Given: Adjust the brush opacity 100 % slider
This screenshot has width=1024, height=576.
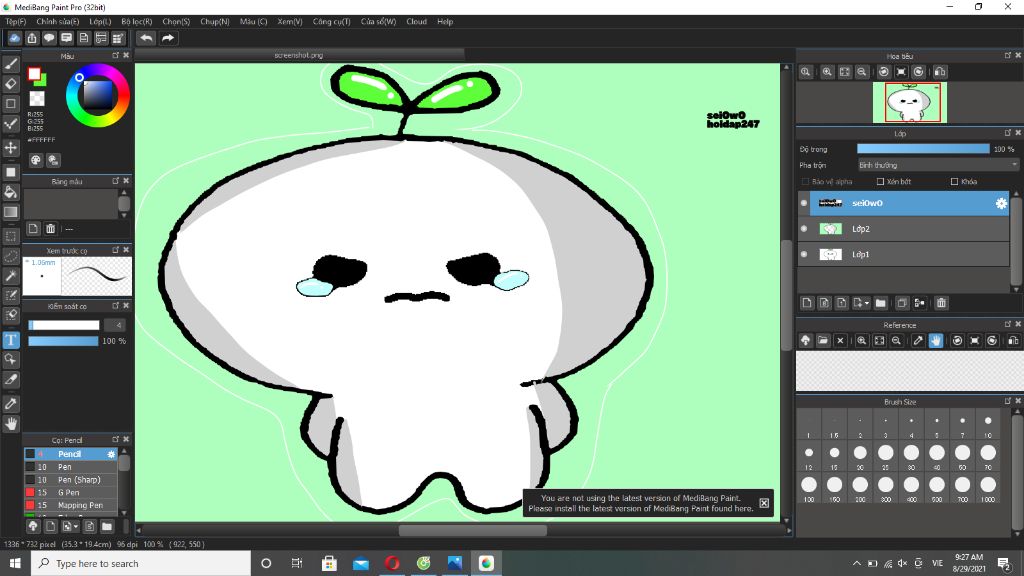Looking at the screenshot, I should click(x=63, y=341).
